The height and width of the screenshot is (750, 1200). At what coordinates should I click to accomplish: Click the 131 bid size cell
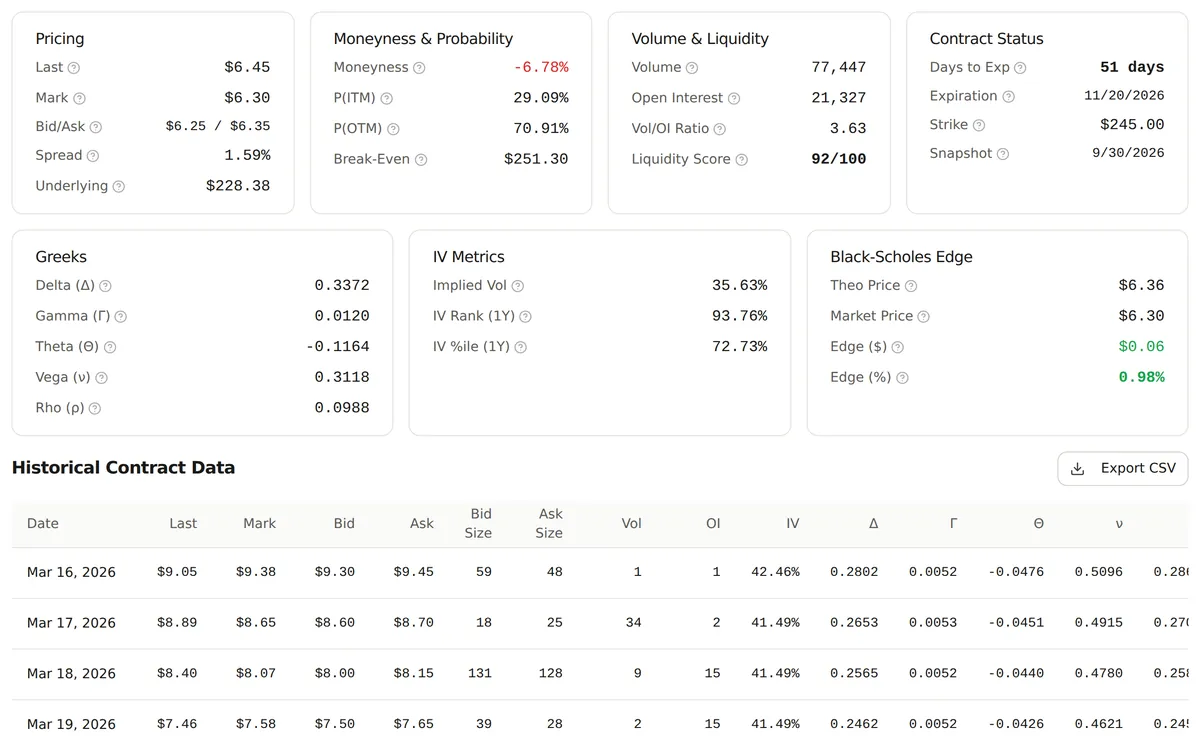tap(480, 673)
